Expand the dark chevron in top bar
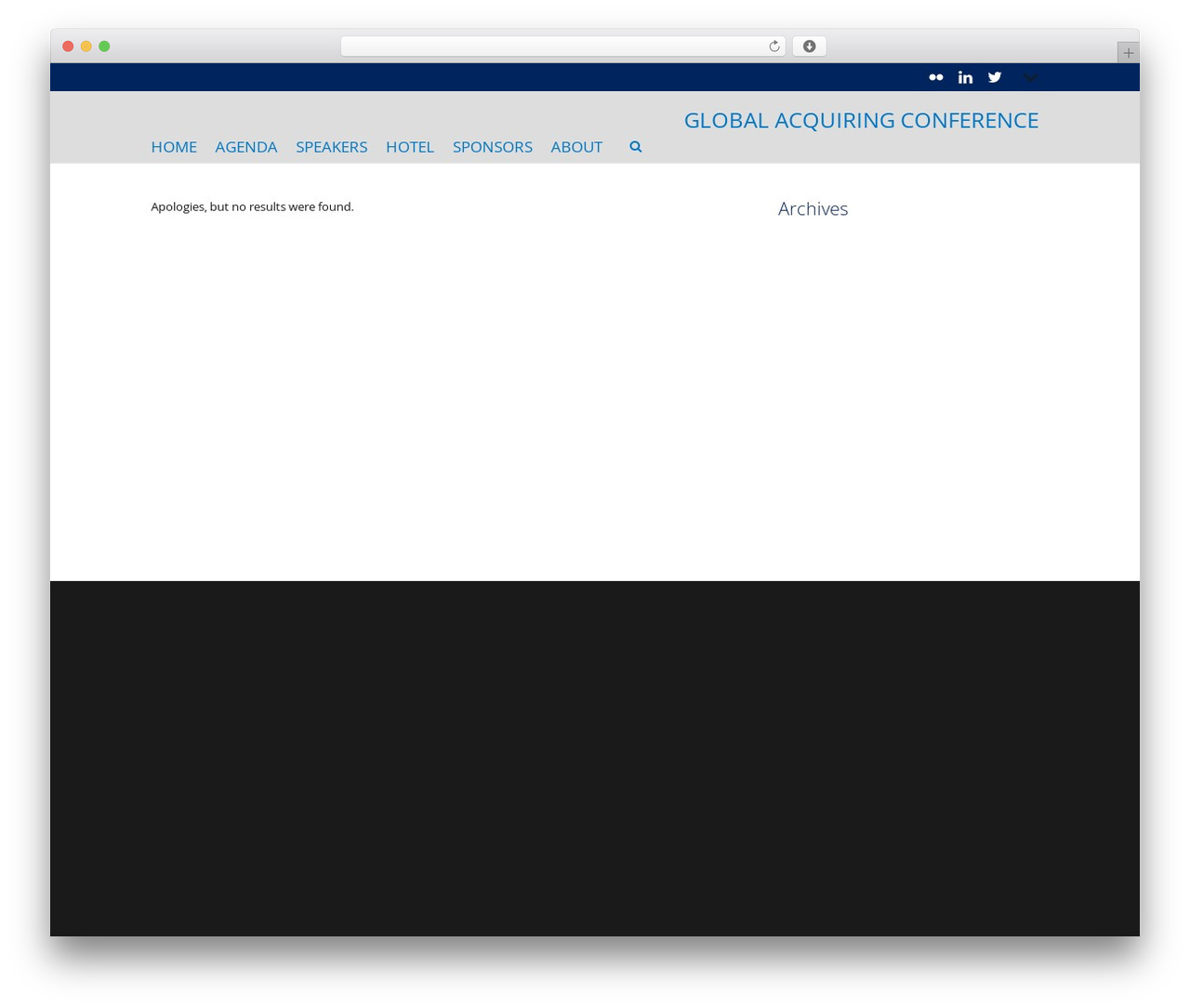The width and height of the screenshot is (1190, 1008). tap(1029, 78)
